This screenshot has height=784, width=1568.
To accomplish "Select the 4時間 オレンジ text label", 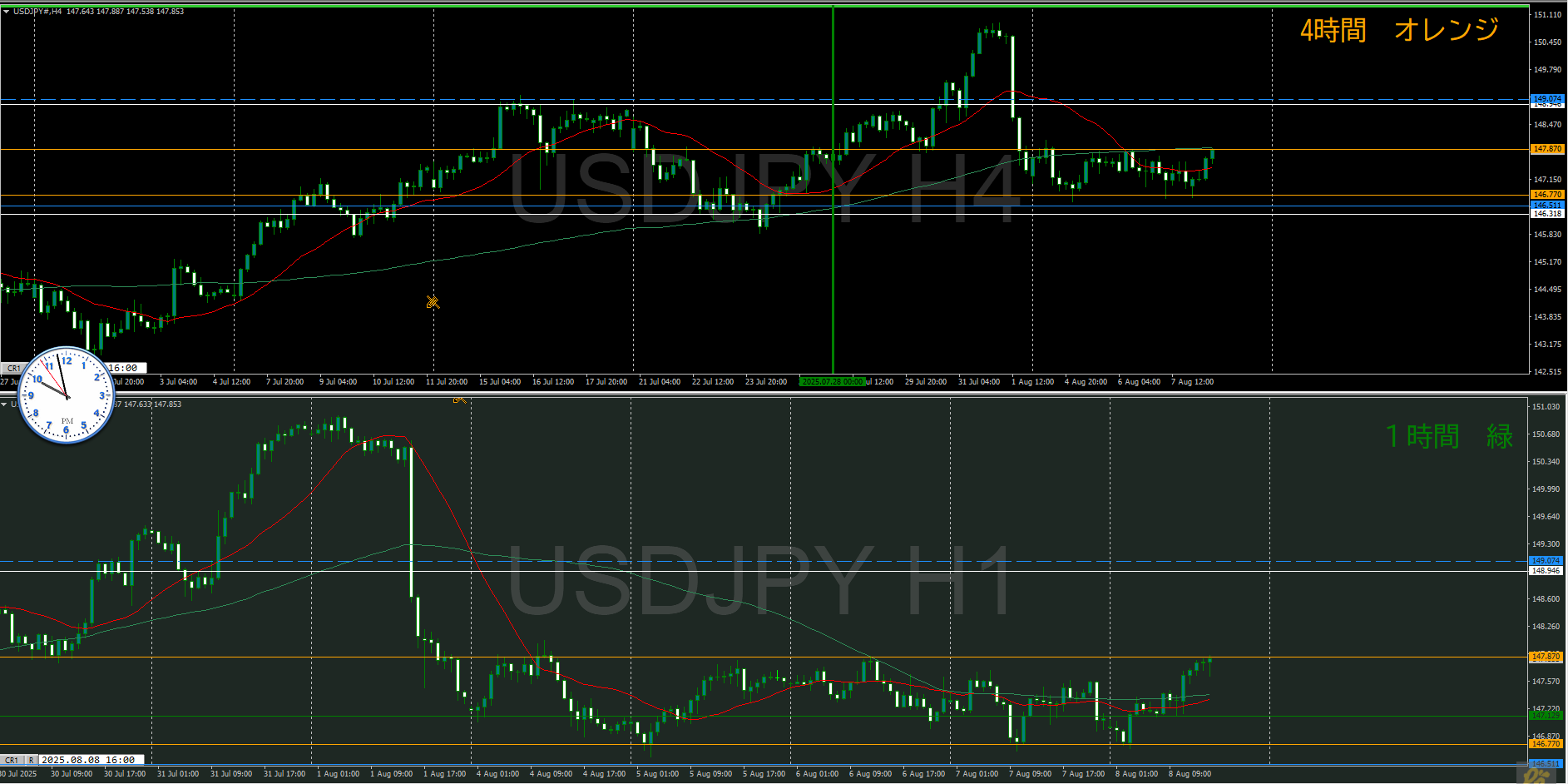I will pos(1399,31).
